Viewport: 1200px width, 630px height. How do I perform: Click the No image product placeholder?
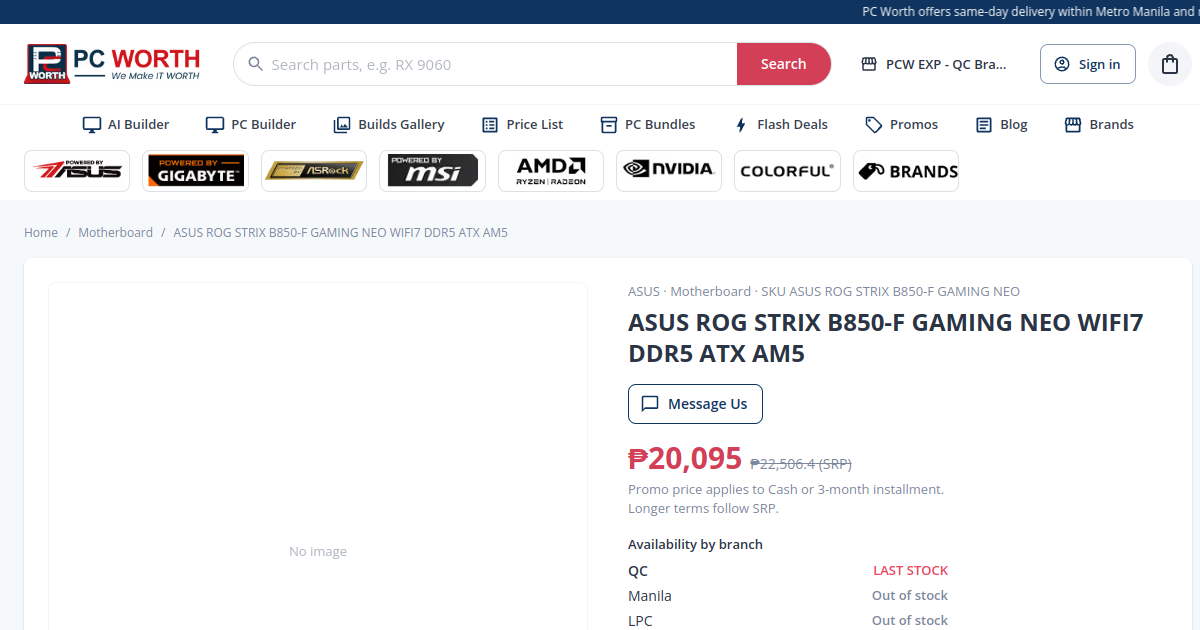318,551
